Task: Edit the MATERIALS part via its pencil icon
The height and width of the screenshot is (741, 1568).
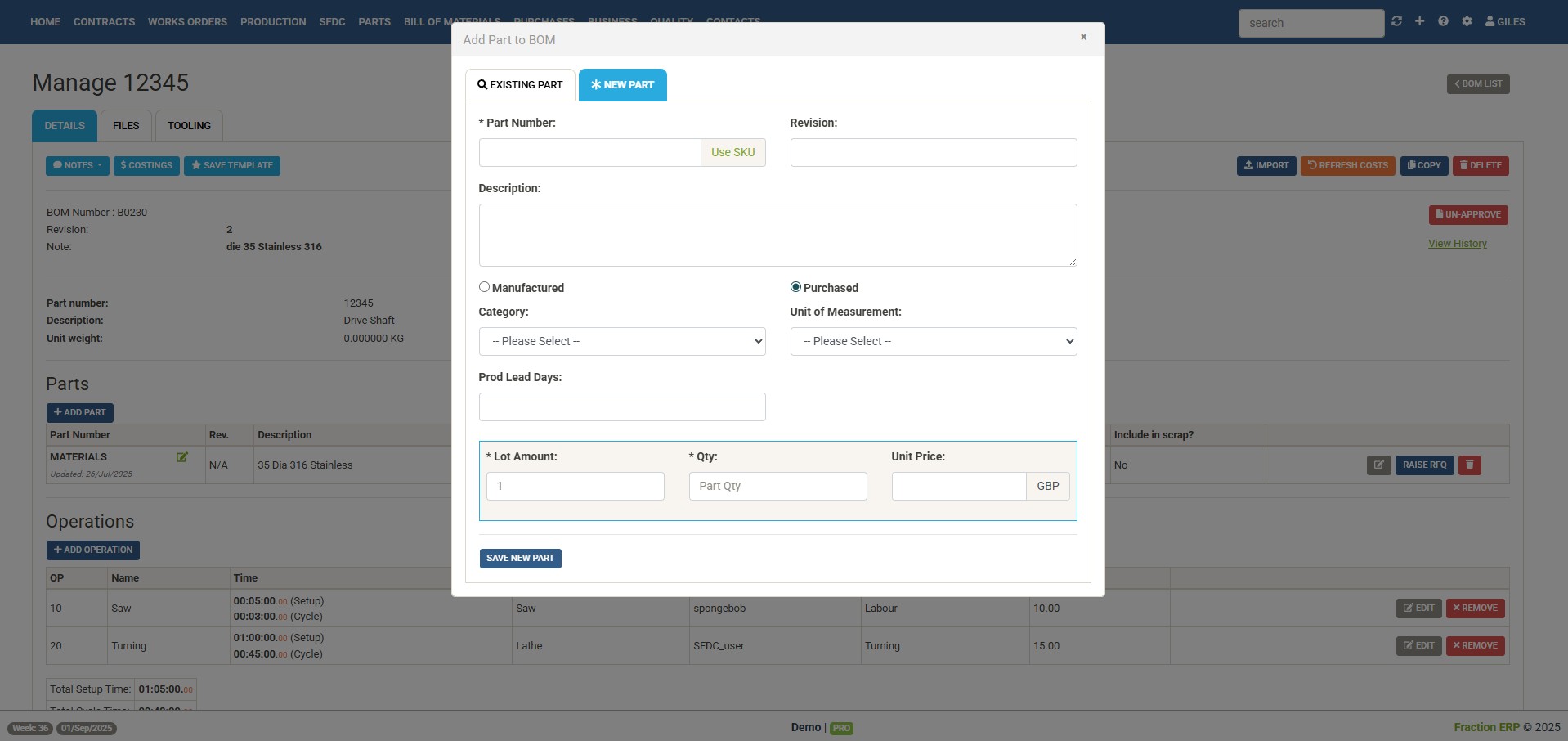Action: (x=181, y=457)
